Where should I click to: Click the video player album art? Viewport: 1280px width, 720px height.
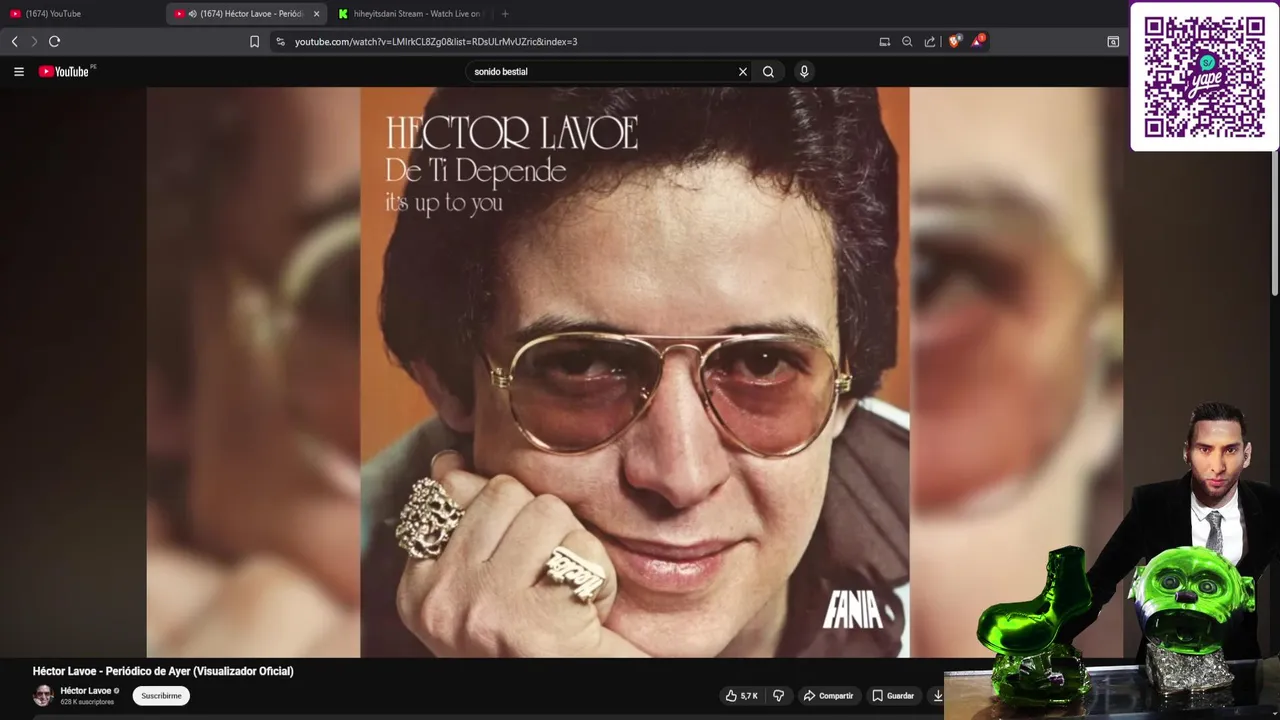point(635,372)
